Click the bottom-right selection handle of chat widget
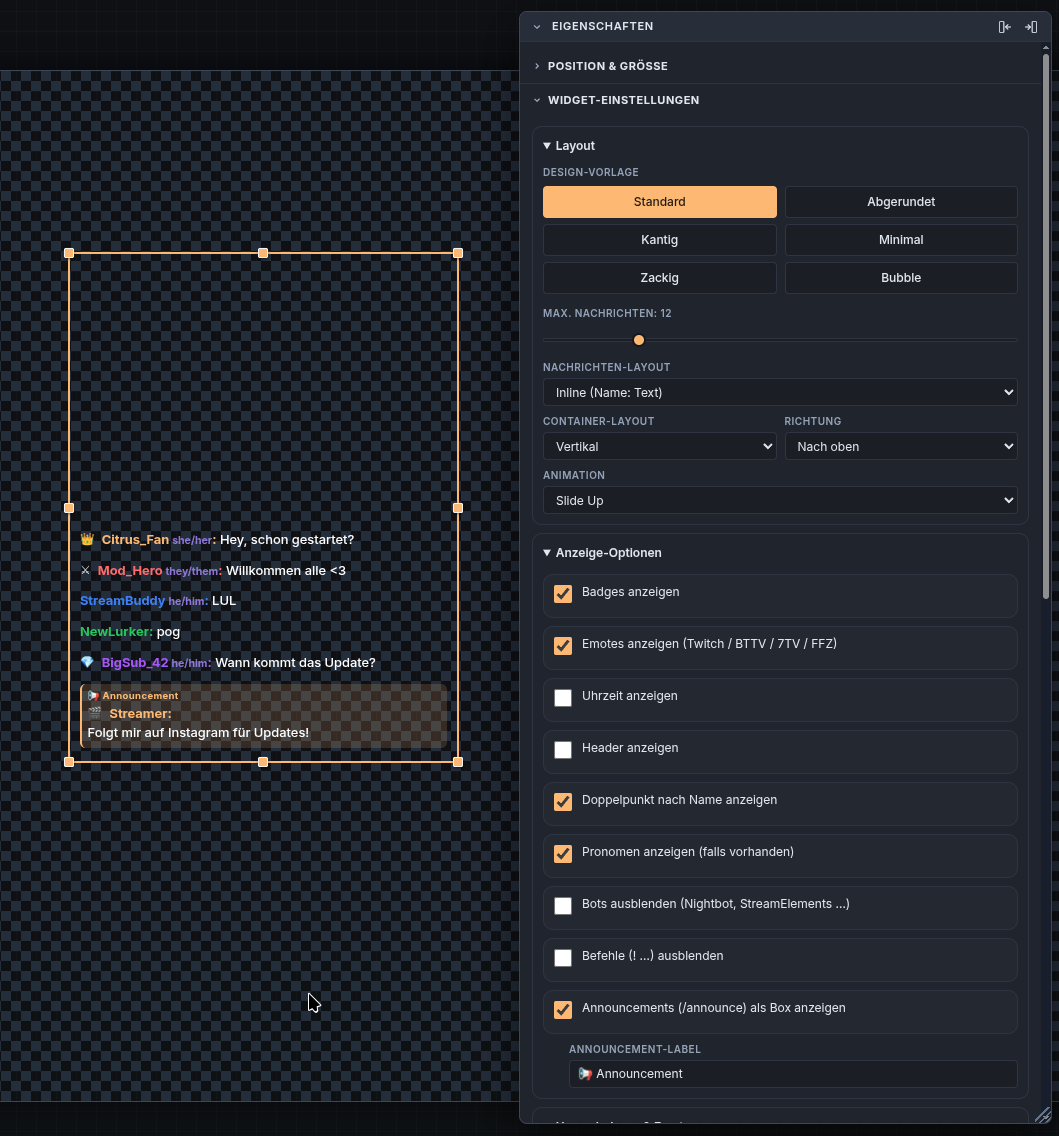The height and width of the screenshot is (1136, 1059). coord(458,761)
